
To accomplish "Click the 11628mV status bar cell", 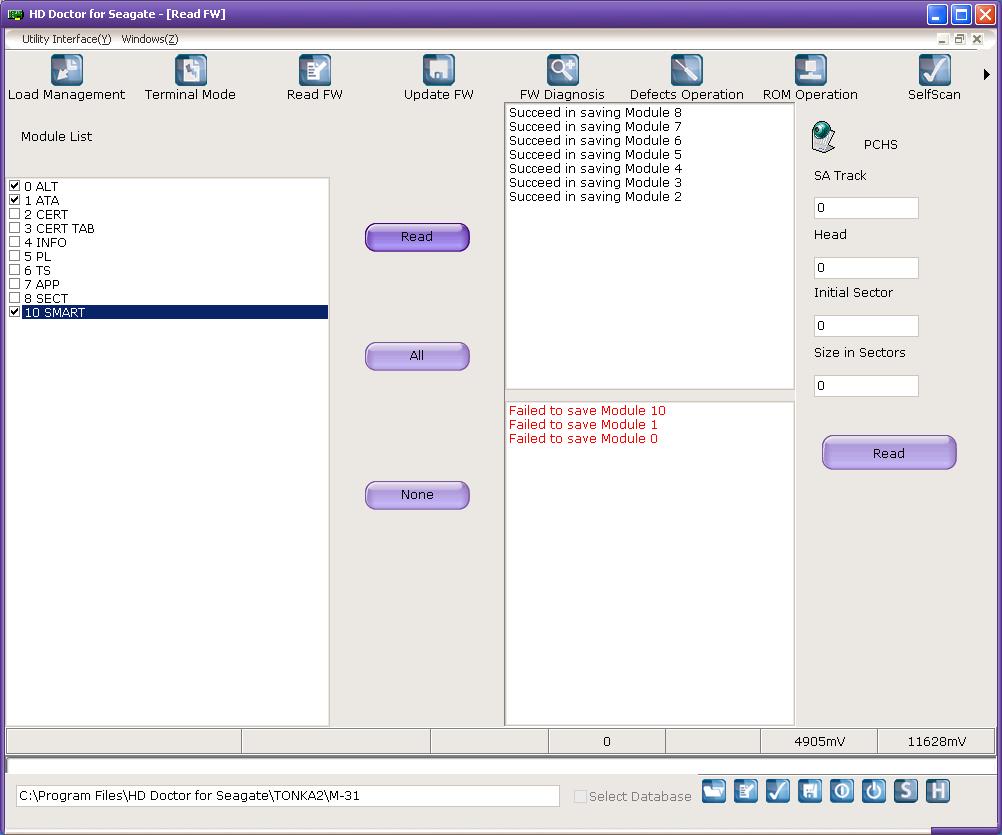I will [x=937, y=741].
